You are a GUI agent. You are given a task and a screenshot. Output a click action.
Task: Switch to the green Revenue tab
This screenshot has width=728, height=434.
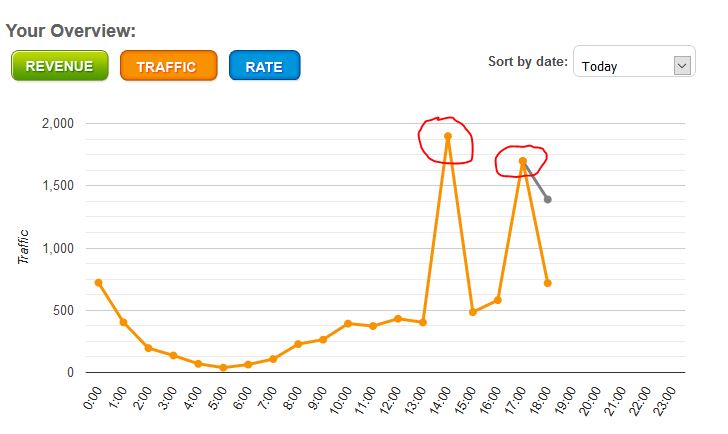point(59,67)
